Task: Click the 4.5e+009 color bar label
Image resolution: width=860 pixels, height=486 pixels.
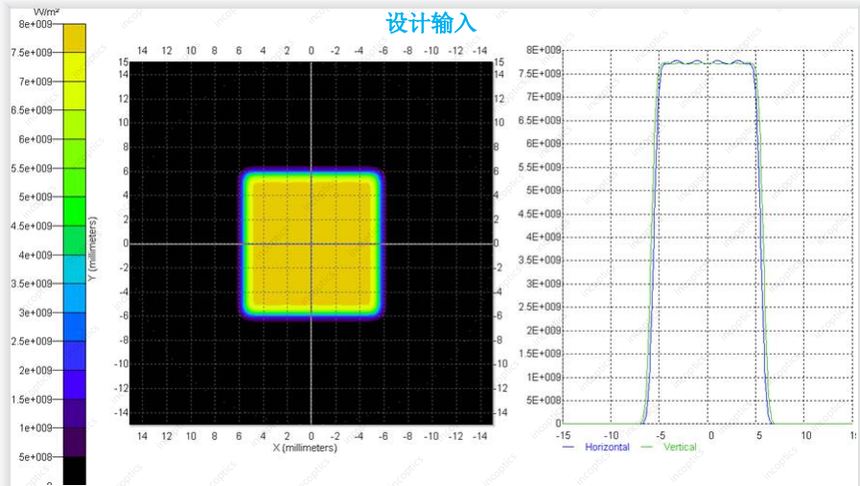Action: click(32, 226)
